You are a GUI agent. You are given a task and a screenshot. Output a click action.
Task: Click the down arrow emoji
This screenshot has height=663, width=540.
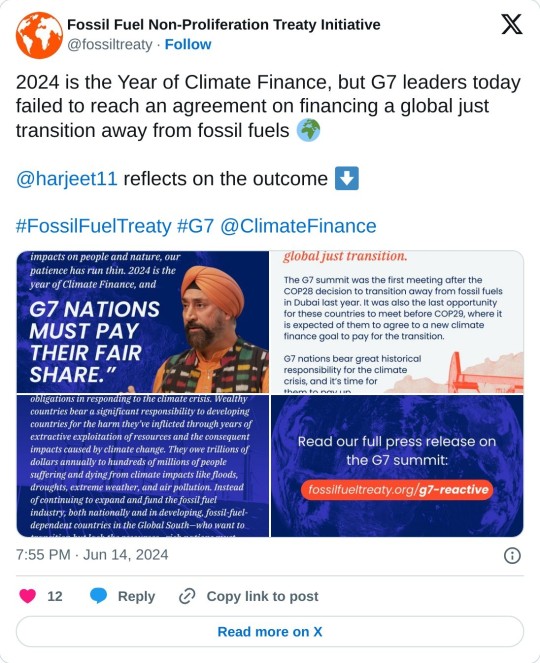347,178
